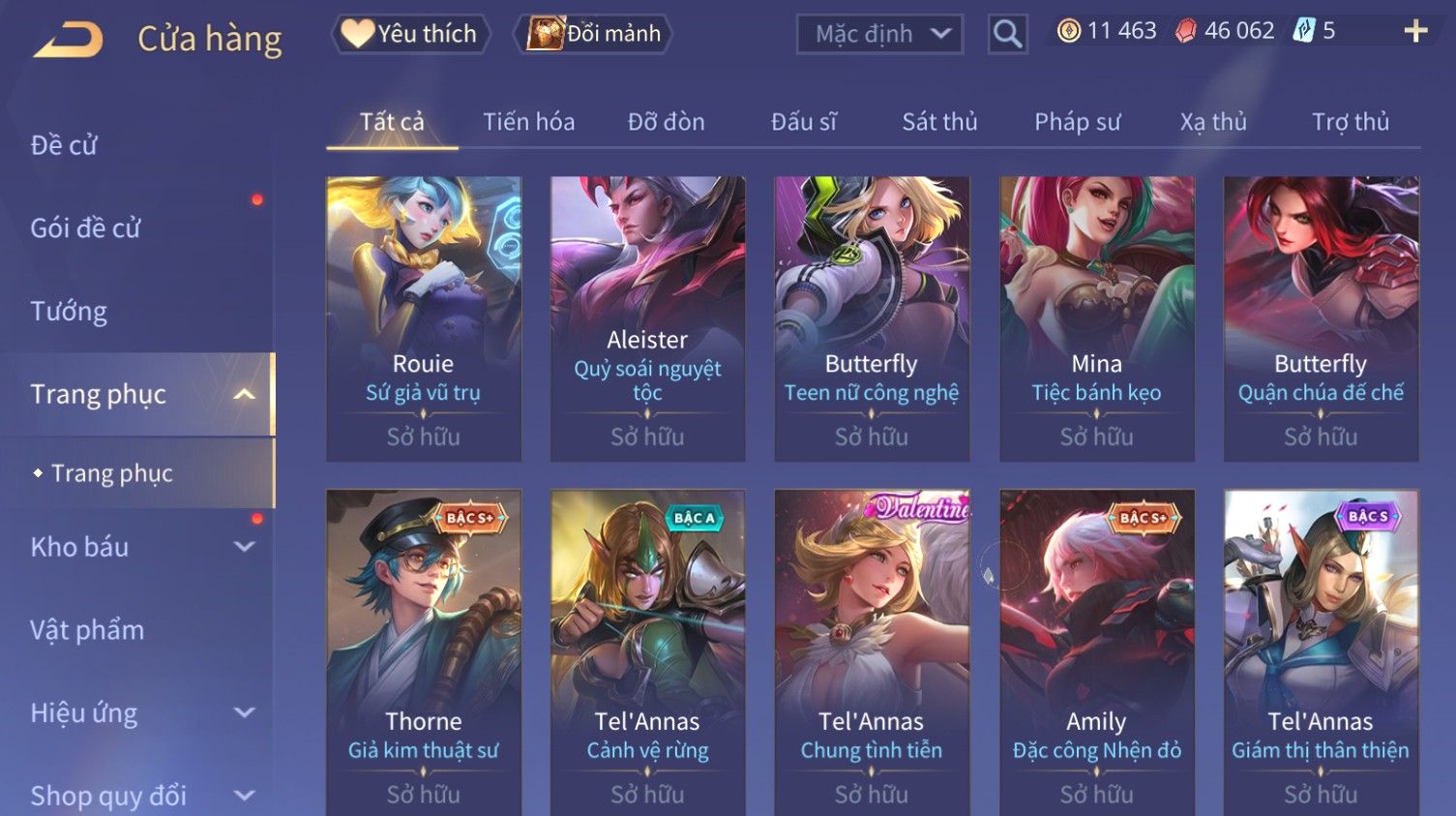This screenshot has height=816, width=1456.
Task: Click the red ruby currency icon
Action: tap(1185, 32)
